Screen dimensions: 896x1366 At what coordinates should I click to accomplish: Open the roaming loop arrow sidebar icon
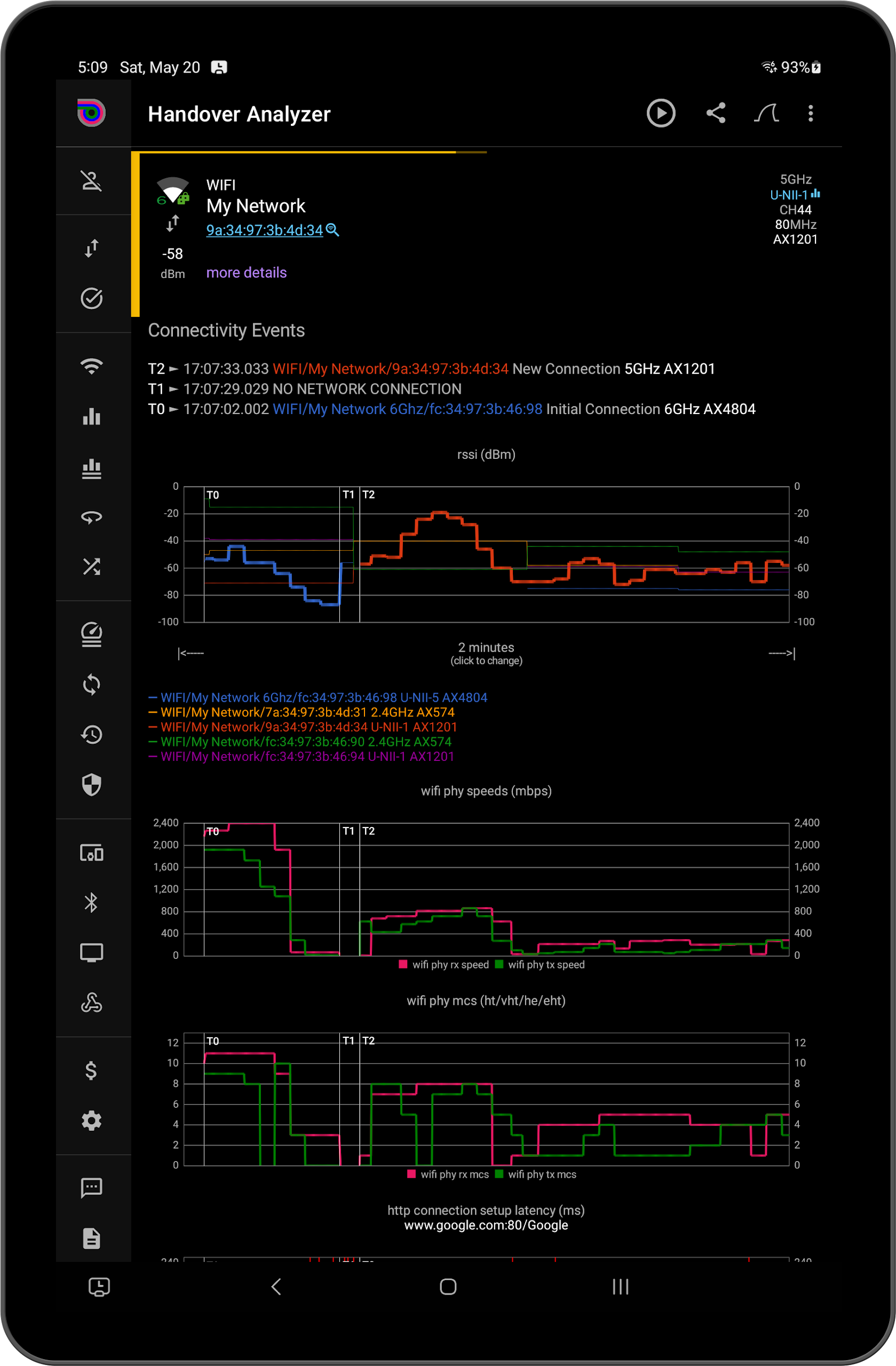pyautogui.click(x=92, y=518)
